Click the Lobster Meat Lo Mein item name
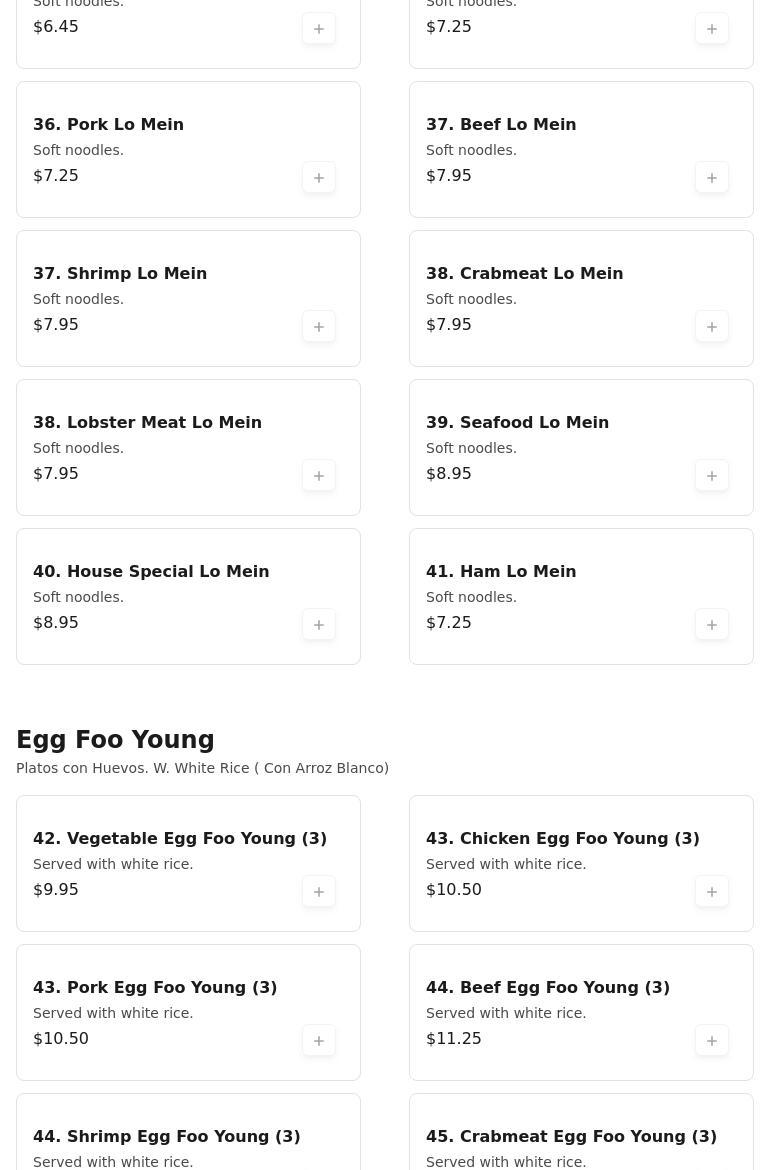This screenshot has width=770, height=1170. click(147, 422)
